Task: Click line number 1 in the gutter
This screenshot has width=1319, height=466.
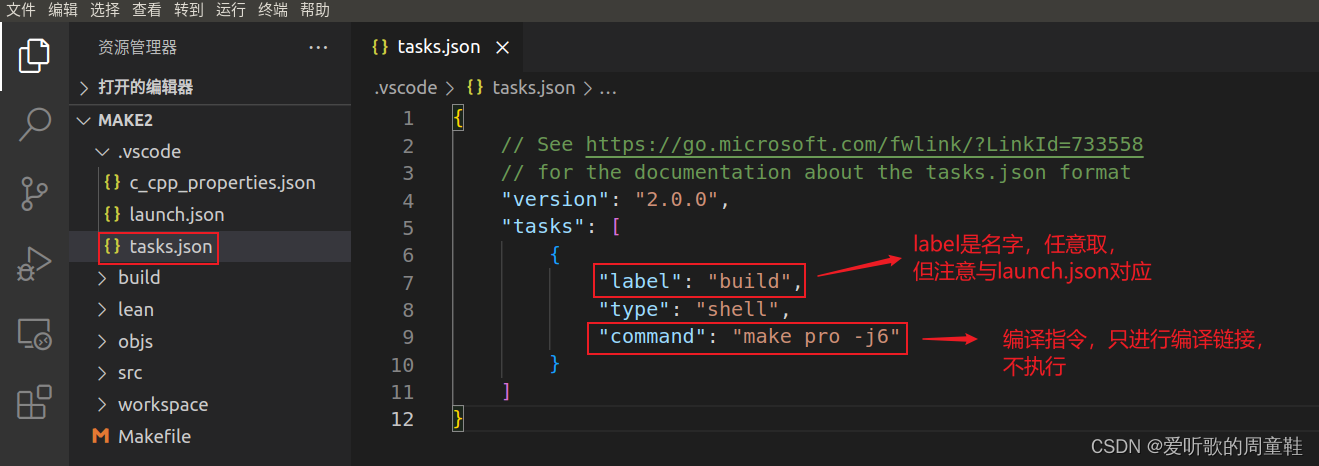Action: [407, 119]
